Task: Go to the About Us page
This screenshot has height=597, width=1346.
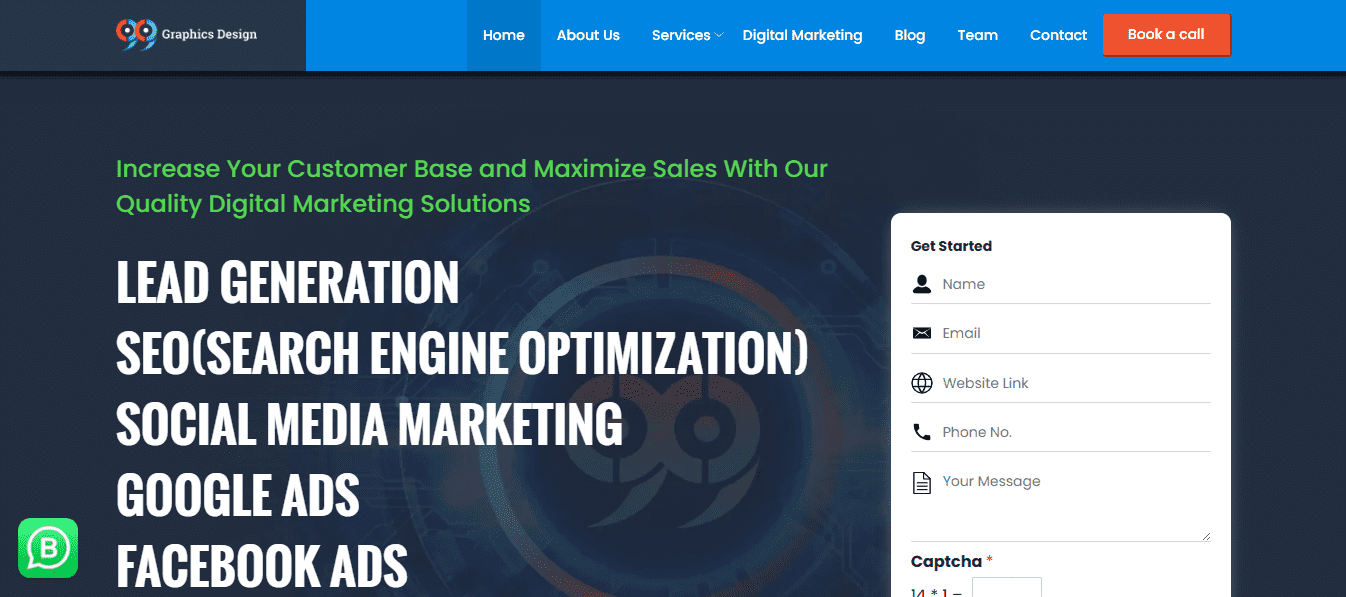Action: pos(588,35)
